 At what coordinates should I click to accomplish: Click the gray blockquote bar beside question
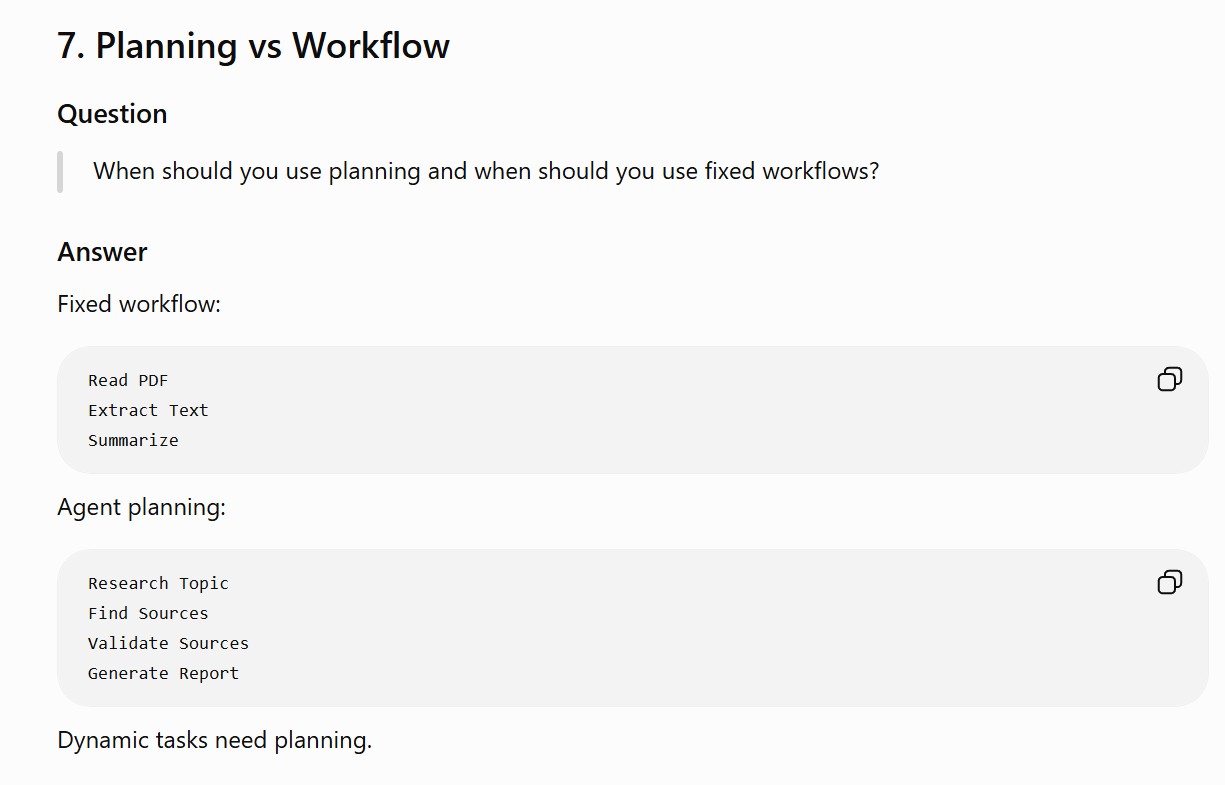(60, 171)
